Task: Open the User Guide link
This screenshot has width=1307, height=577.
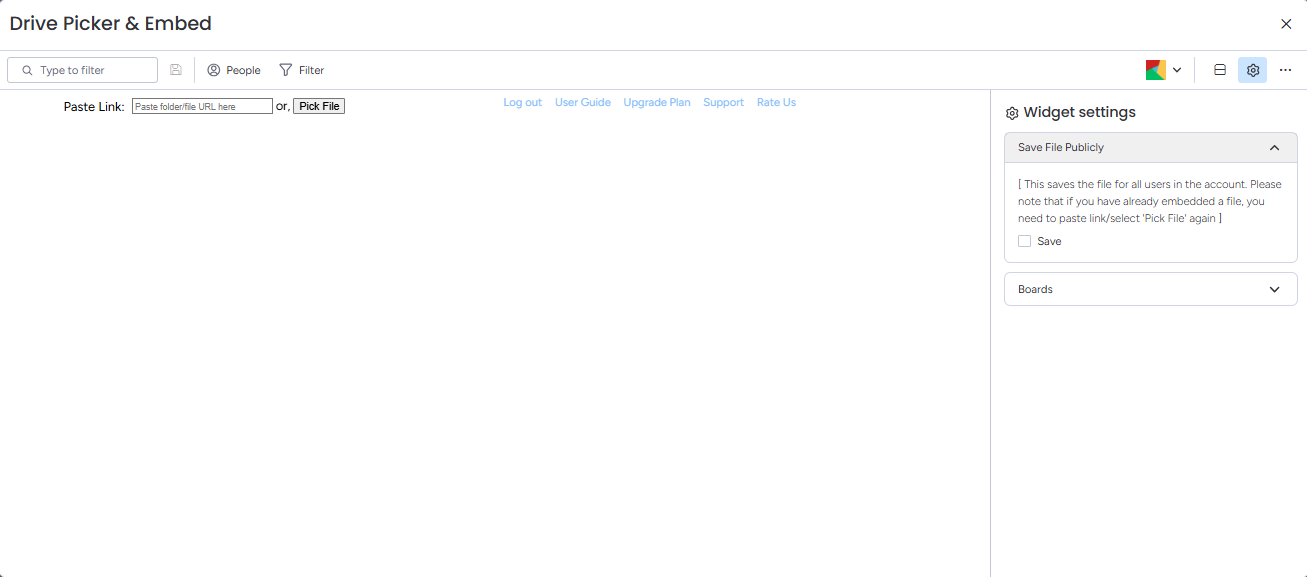Action: [x=583, y=102]
